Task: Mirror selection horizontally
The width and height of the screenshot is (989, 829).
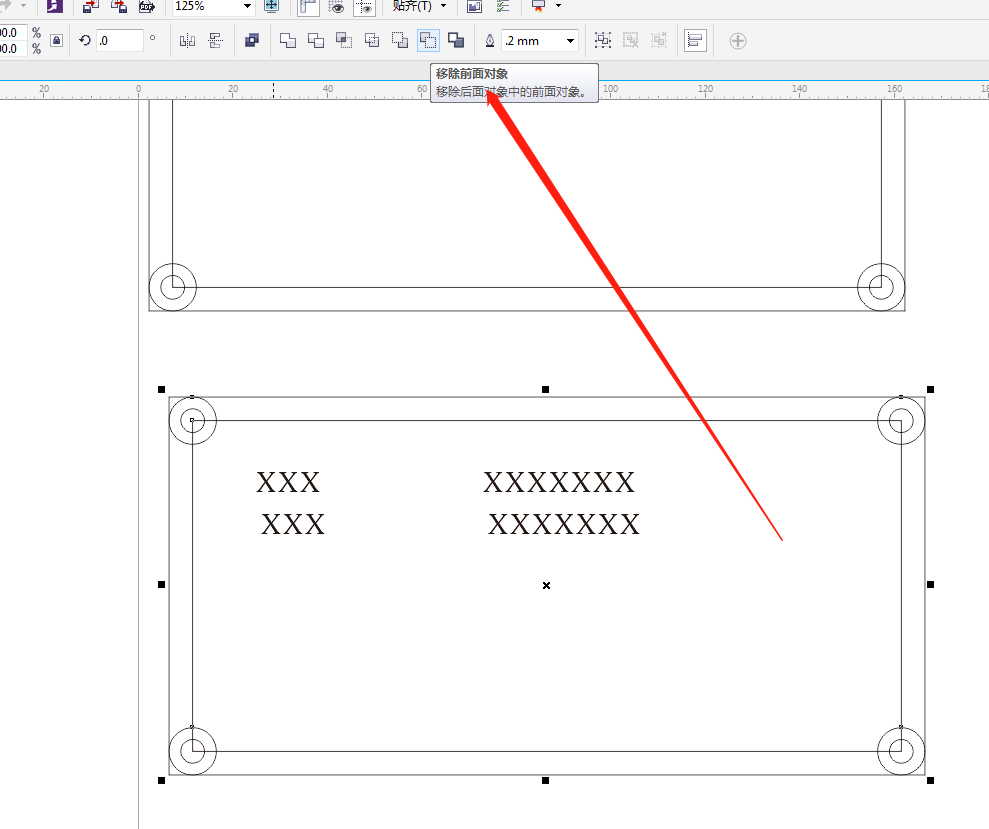Action: [x=187, y=41]
